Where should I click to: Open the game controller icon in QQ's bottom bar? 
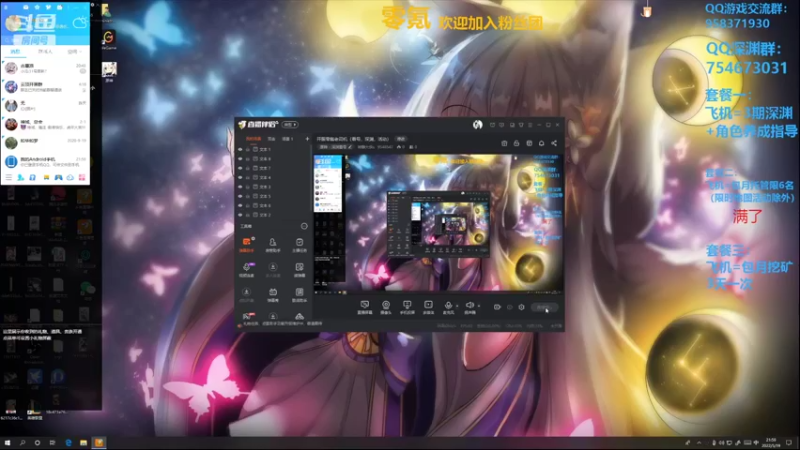[x=58, y=177]
